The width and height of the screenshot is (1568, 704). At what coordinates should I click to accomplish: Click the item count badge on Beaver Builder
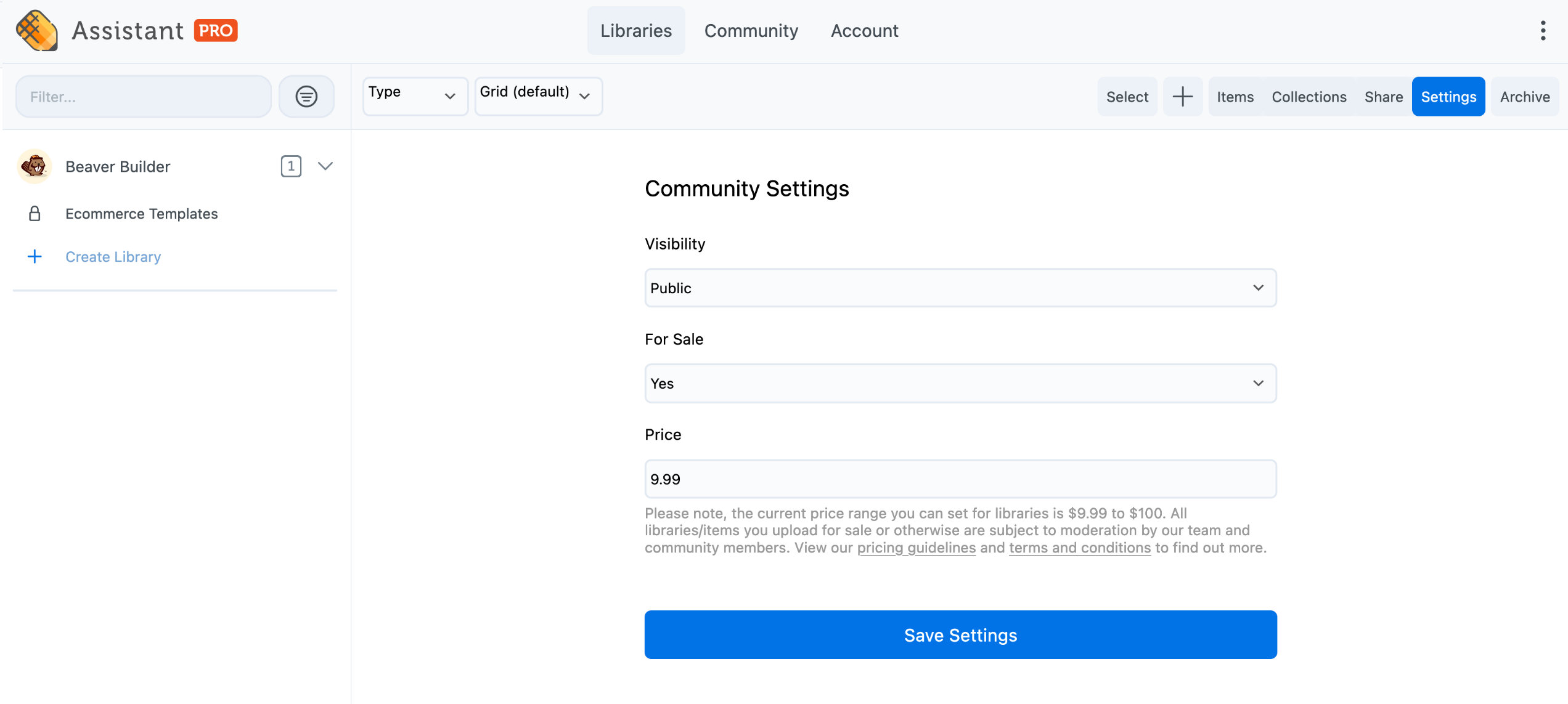[292, 166]
